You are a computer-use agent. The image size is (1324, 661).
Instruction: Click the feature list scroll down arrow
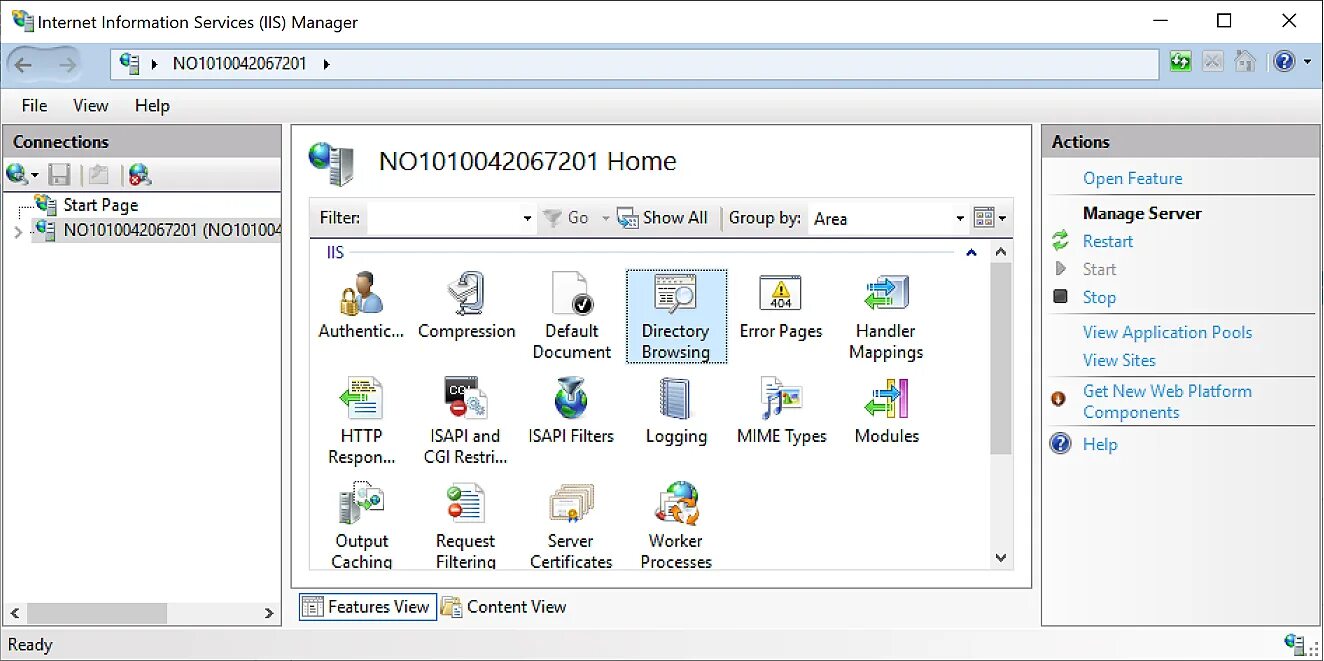click(x=1001, y=558)
